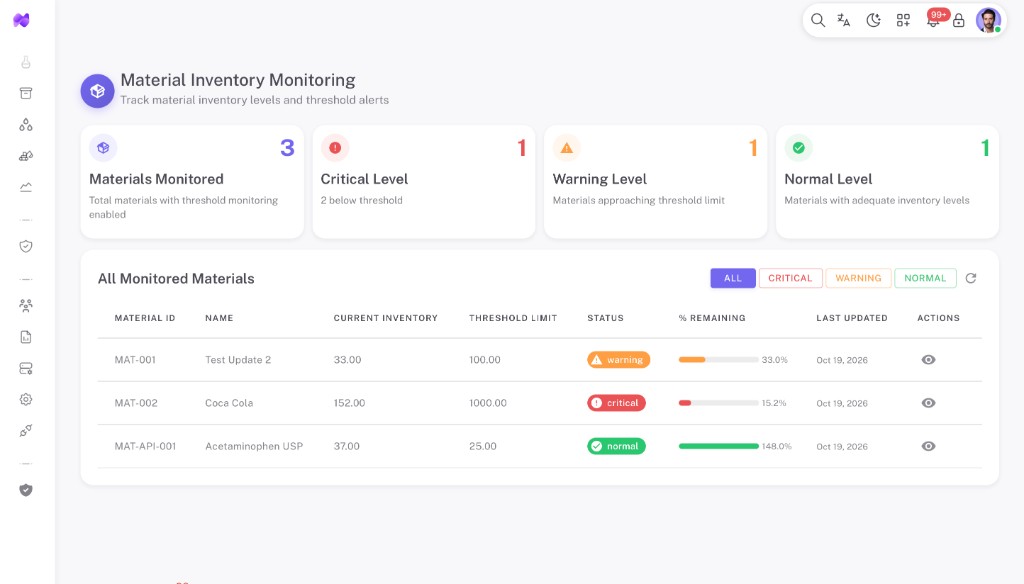Click the normal status badge for Acetaminophen USP
Screen dimensions: 1024x584
pyautogui.click(x=616, y=446)
